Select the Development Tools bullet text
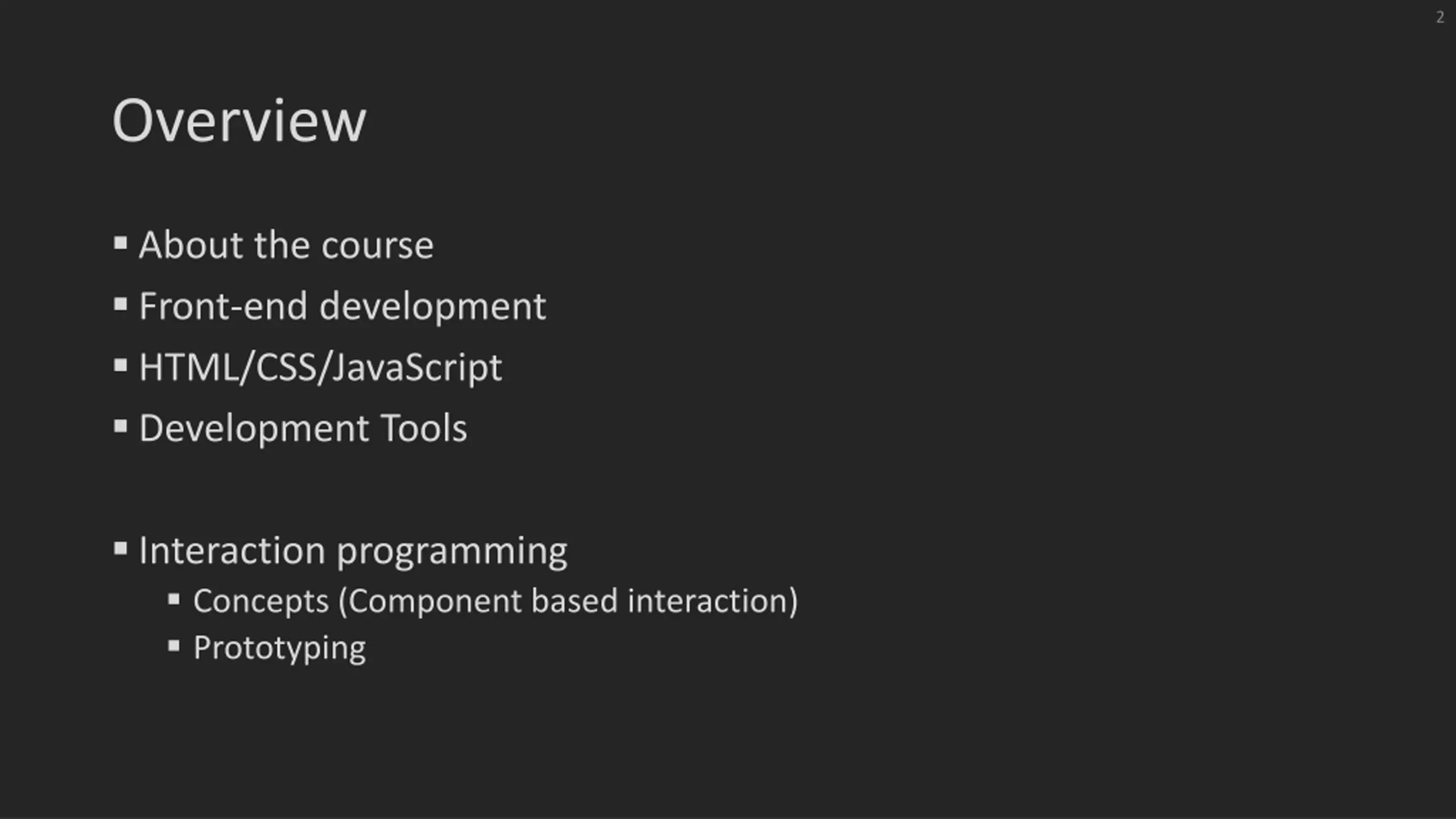 [303, 428]
